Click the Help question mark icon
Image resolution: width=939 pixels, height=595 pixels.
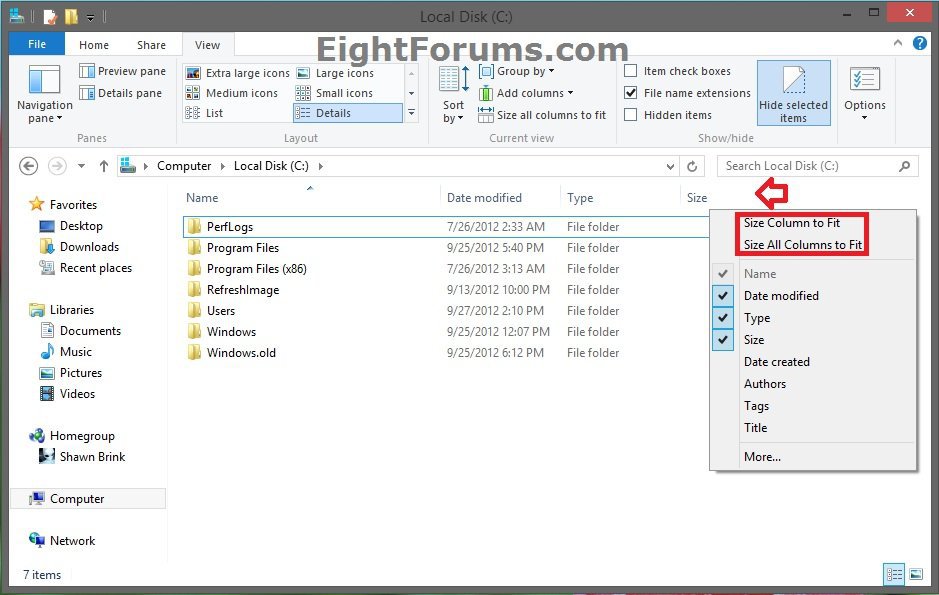pyautogui.click(x=919, y=44)
